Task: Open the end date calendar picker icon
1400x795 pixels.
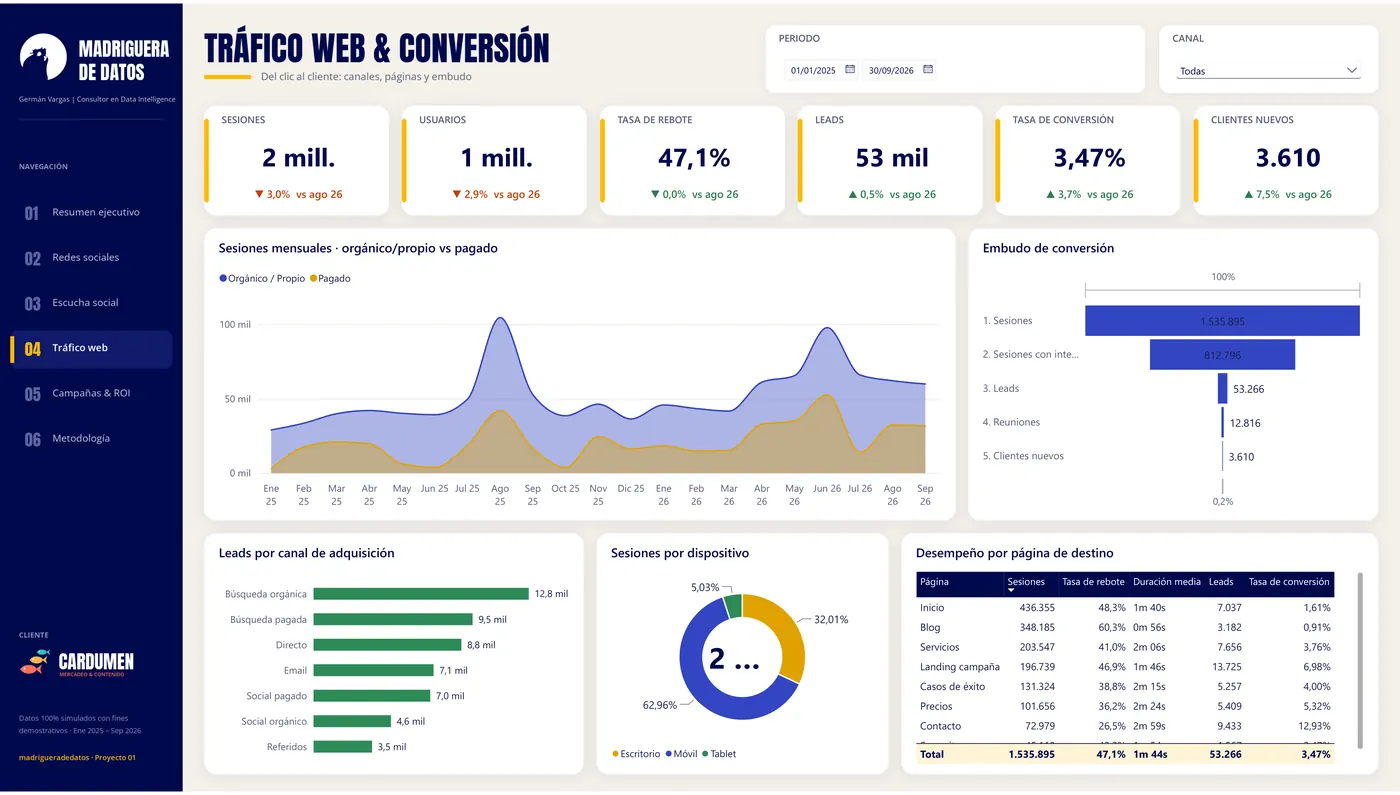Action: (928, 70)
